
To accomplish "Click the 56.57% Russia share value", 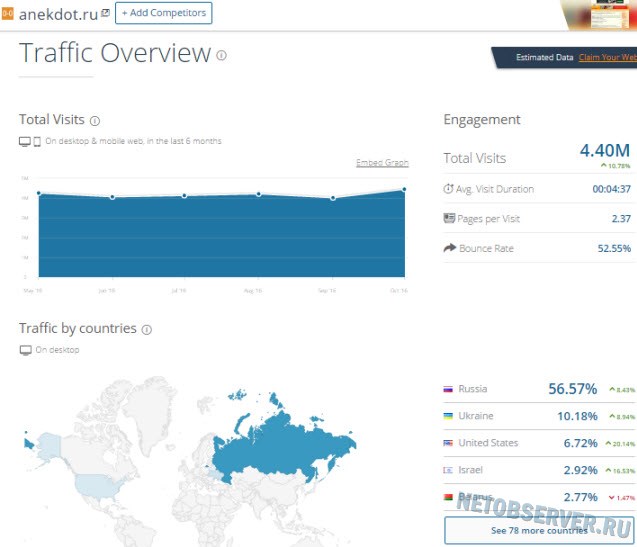I will (x=572, y=389).
